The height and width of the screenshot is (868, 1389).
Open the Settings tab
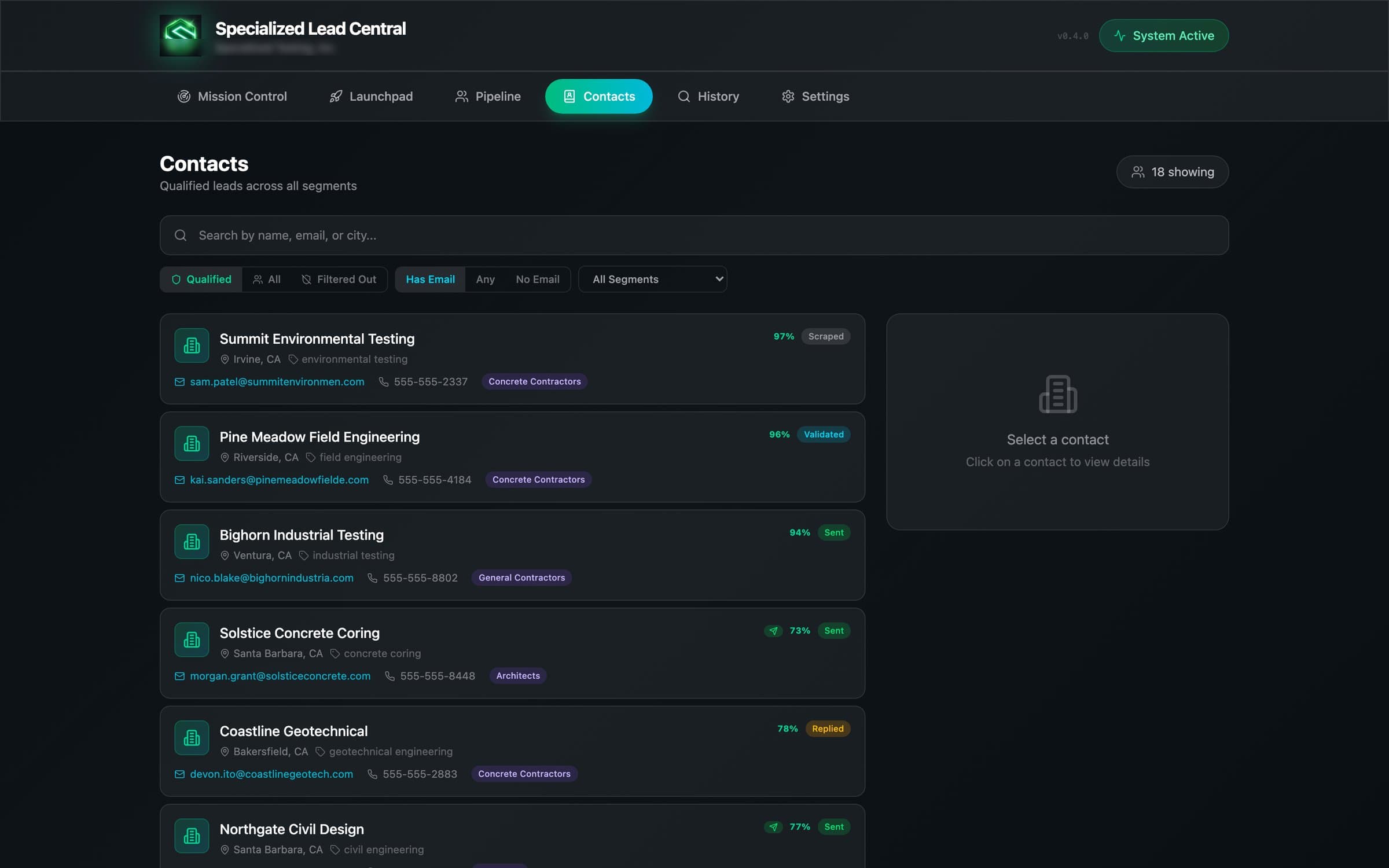pyautogui.click(x=815, y=97)
